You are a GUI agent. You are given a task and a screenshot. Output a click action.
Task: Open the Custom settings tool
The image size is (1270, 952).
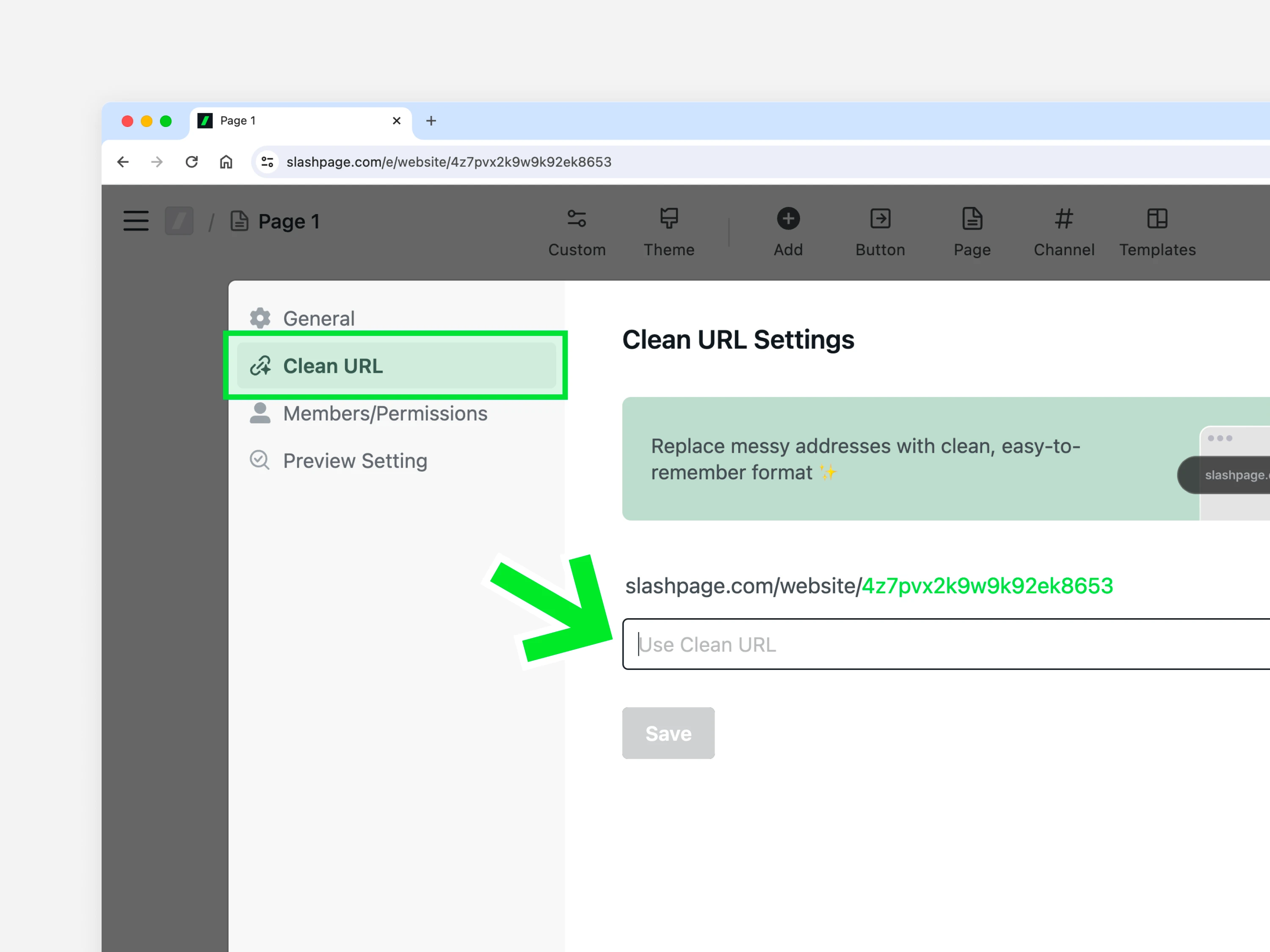click(x=577, y=232)
